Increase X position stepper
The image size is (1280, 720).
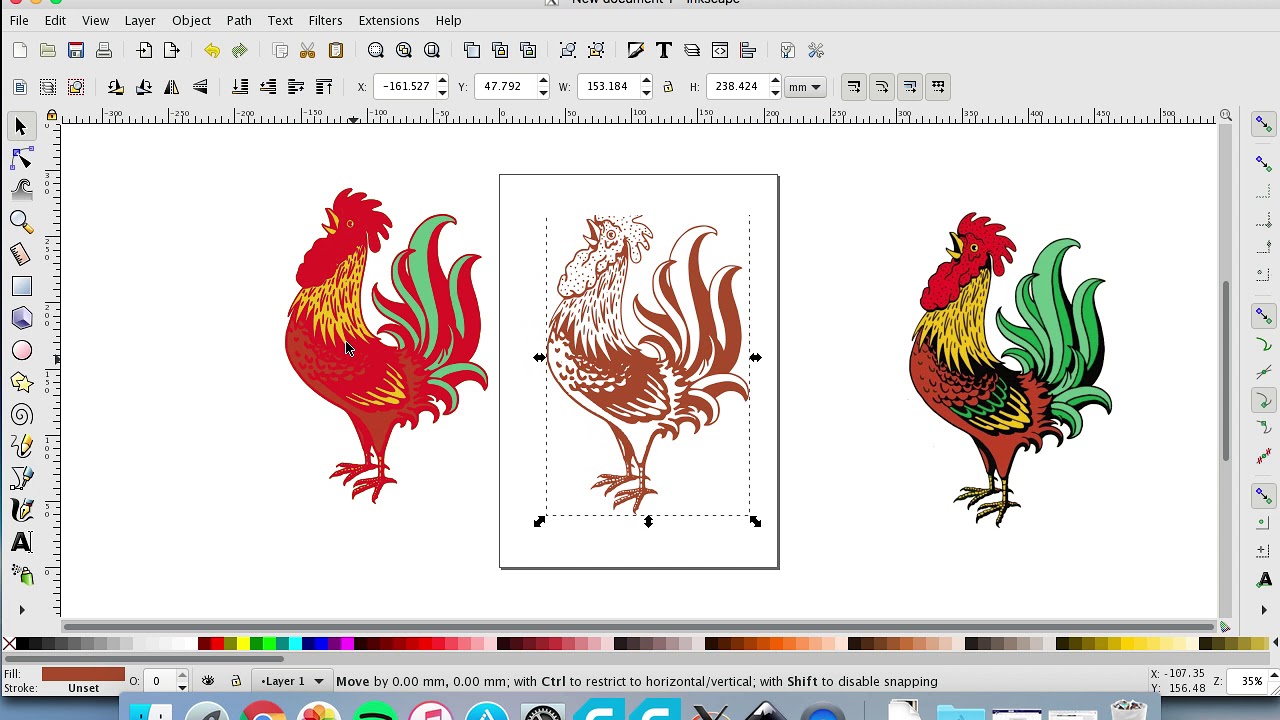pyautogui.click(x=442, y=81)
